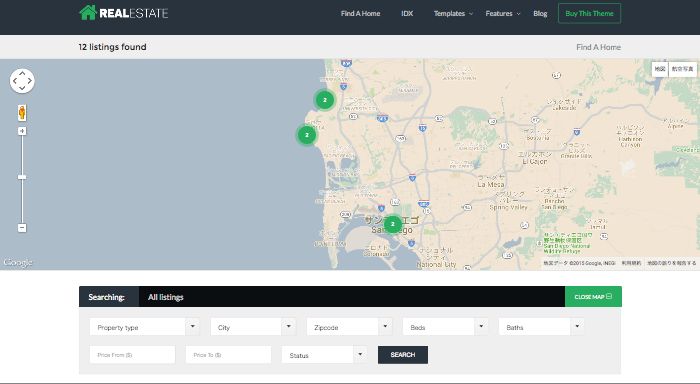Click the 12 listings found text

[x=112, y=47]
